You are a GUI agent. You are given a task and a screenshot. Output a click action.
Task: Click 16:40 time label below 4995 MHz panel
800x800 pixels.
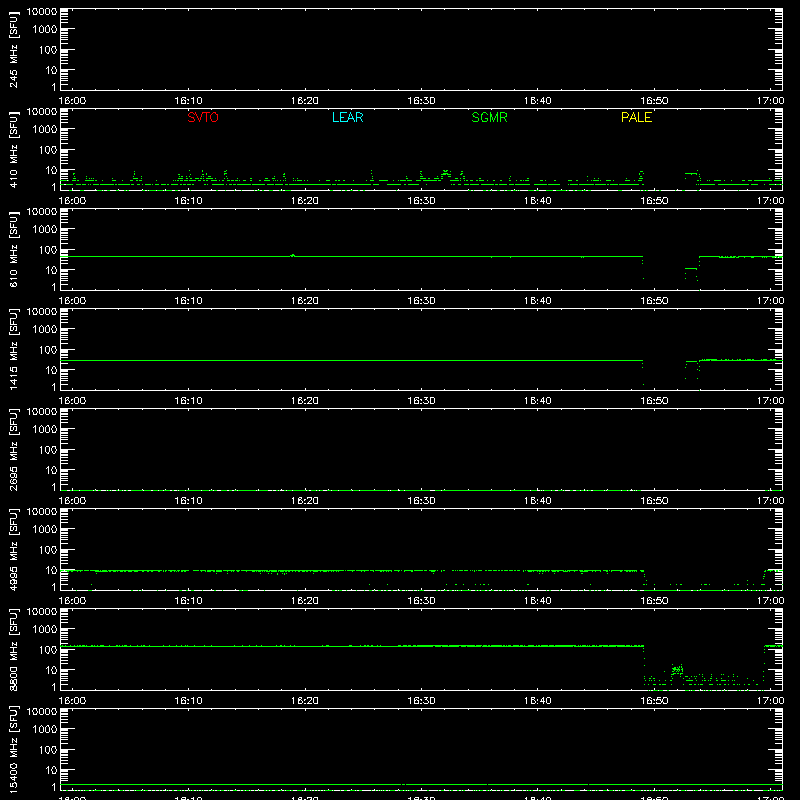(538, 601)
